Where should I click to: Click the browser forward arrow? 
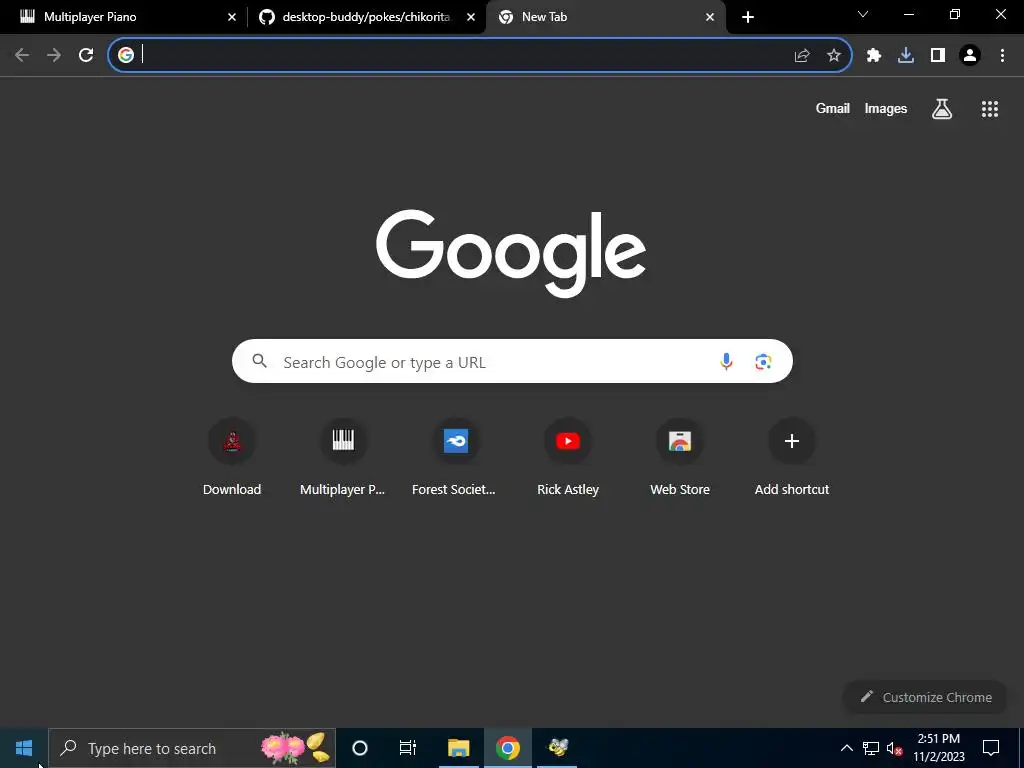click(54, 56)
